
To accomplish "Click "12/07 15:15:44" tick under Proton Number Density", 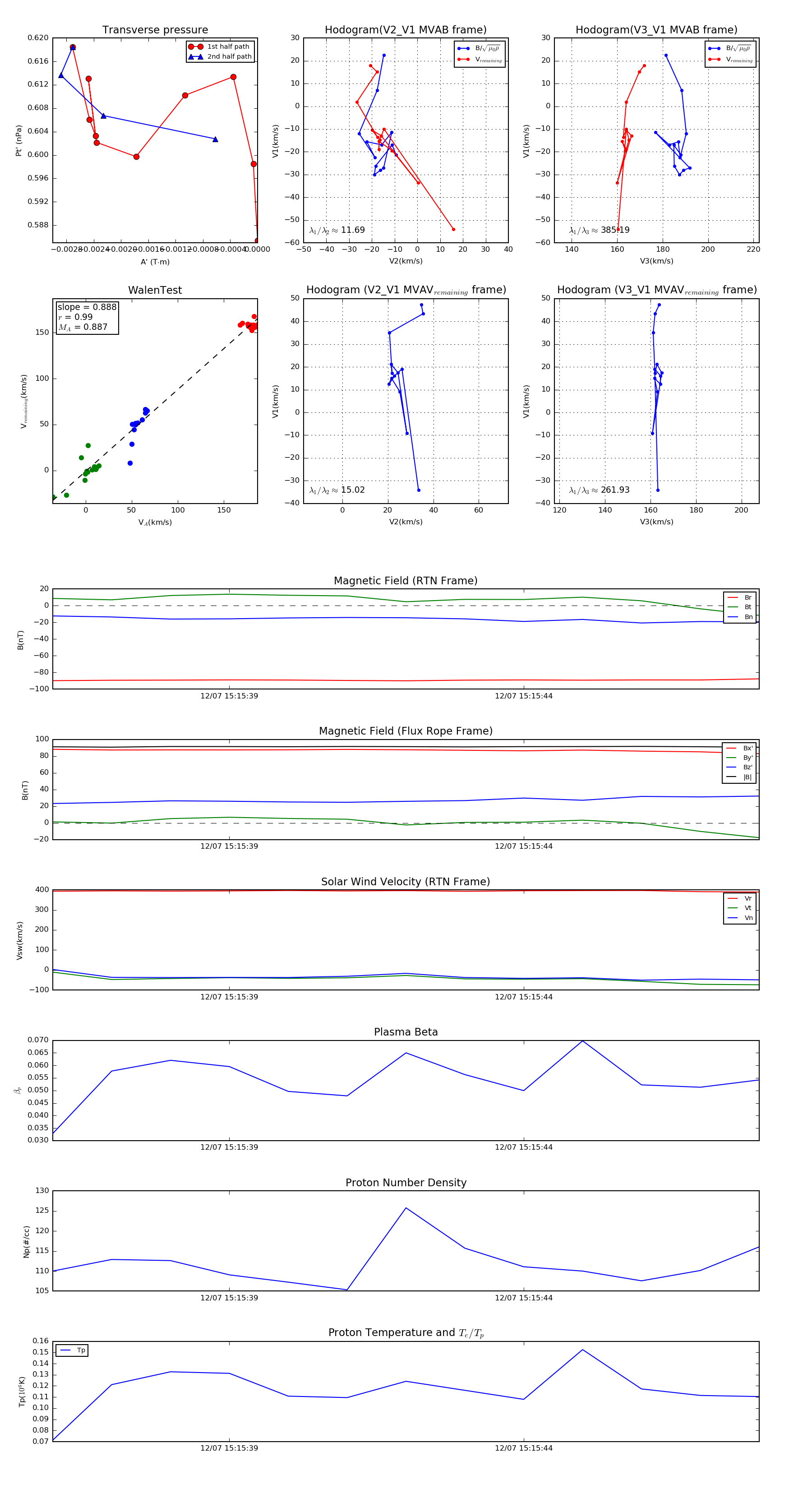I will [524, 1298].
